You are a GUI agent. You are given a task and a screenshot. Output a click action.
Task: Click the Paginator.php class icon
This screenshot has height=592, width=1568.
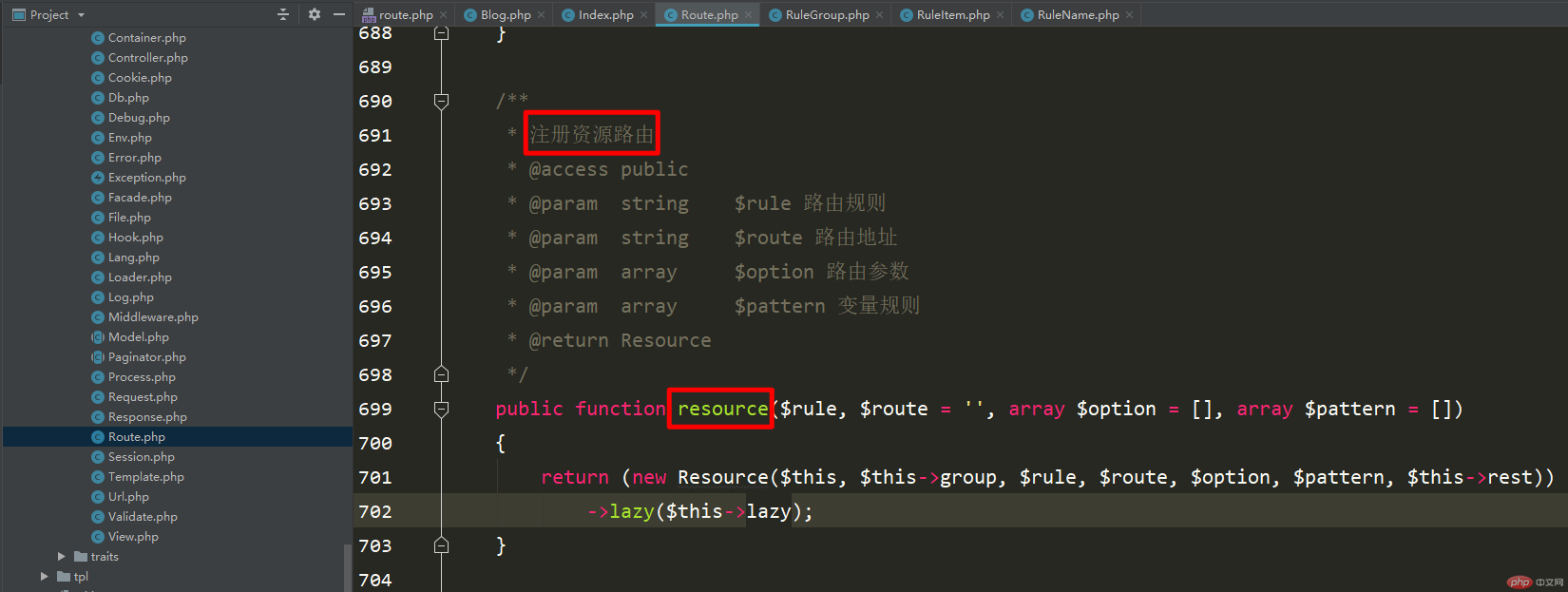pyautogui.click(x=98, y=357)
